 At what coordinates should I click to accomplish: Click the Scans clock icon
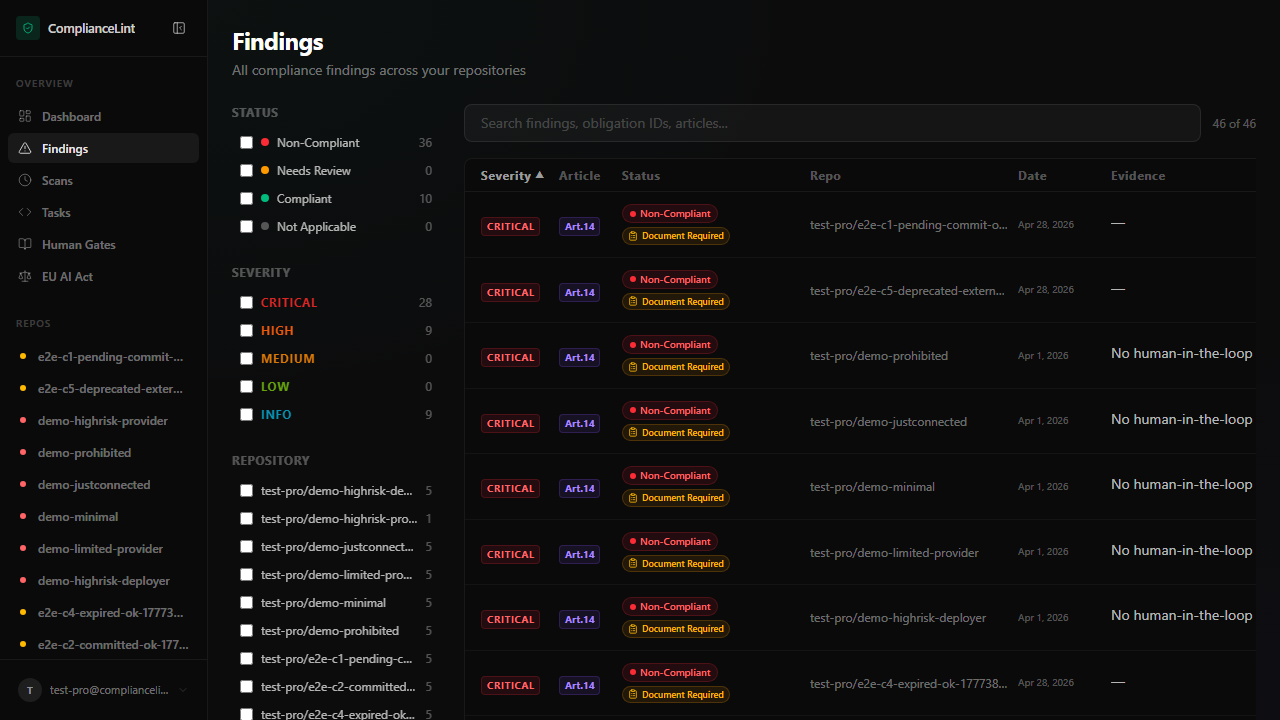click(x=25, y=181)
